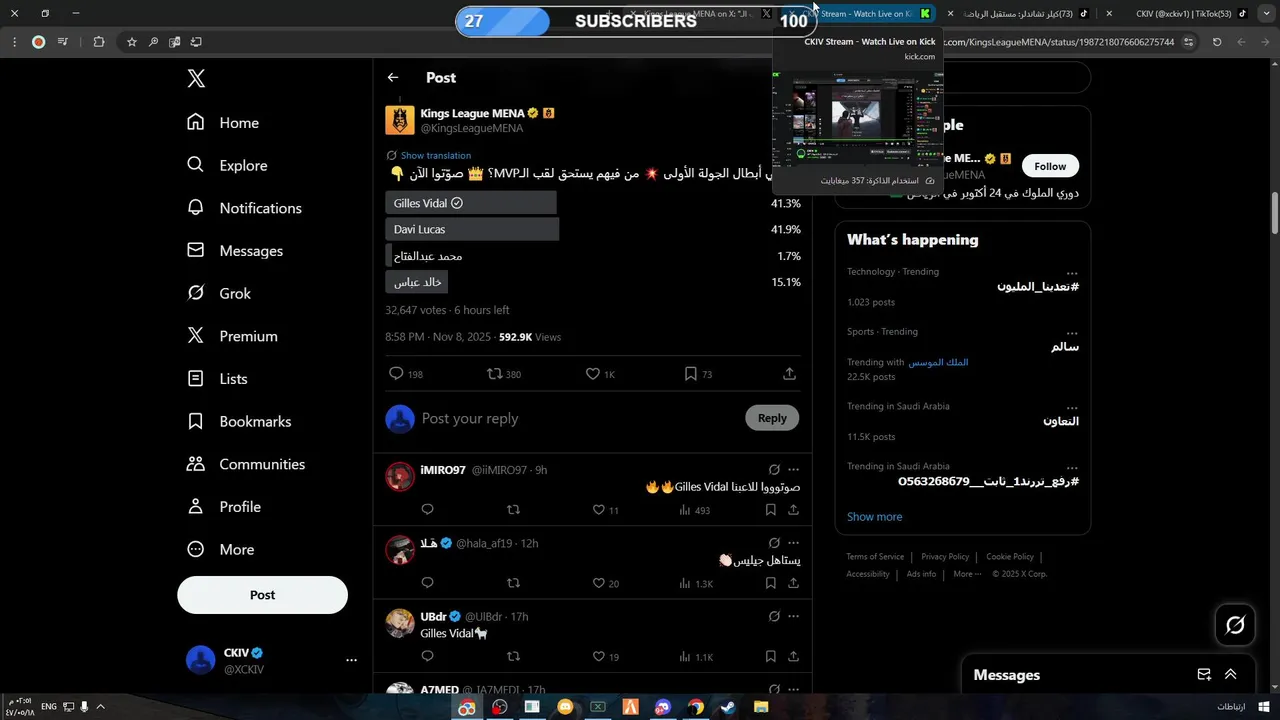Go to Home in sidebar
The height and width of the screenshot is (720, 1280).
click(224, 123)
